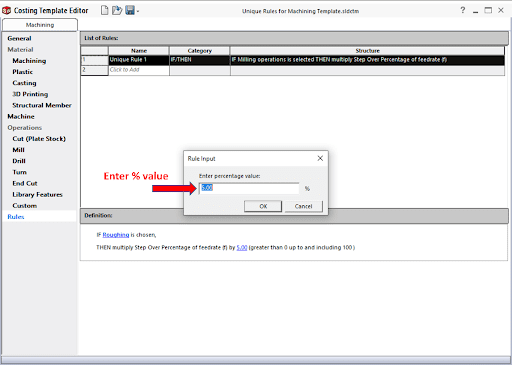Open the Casting material page
This screenshot has width=512, height=365.
coord(24,83)
